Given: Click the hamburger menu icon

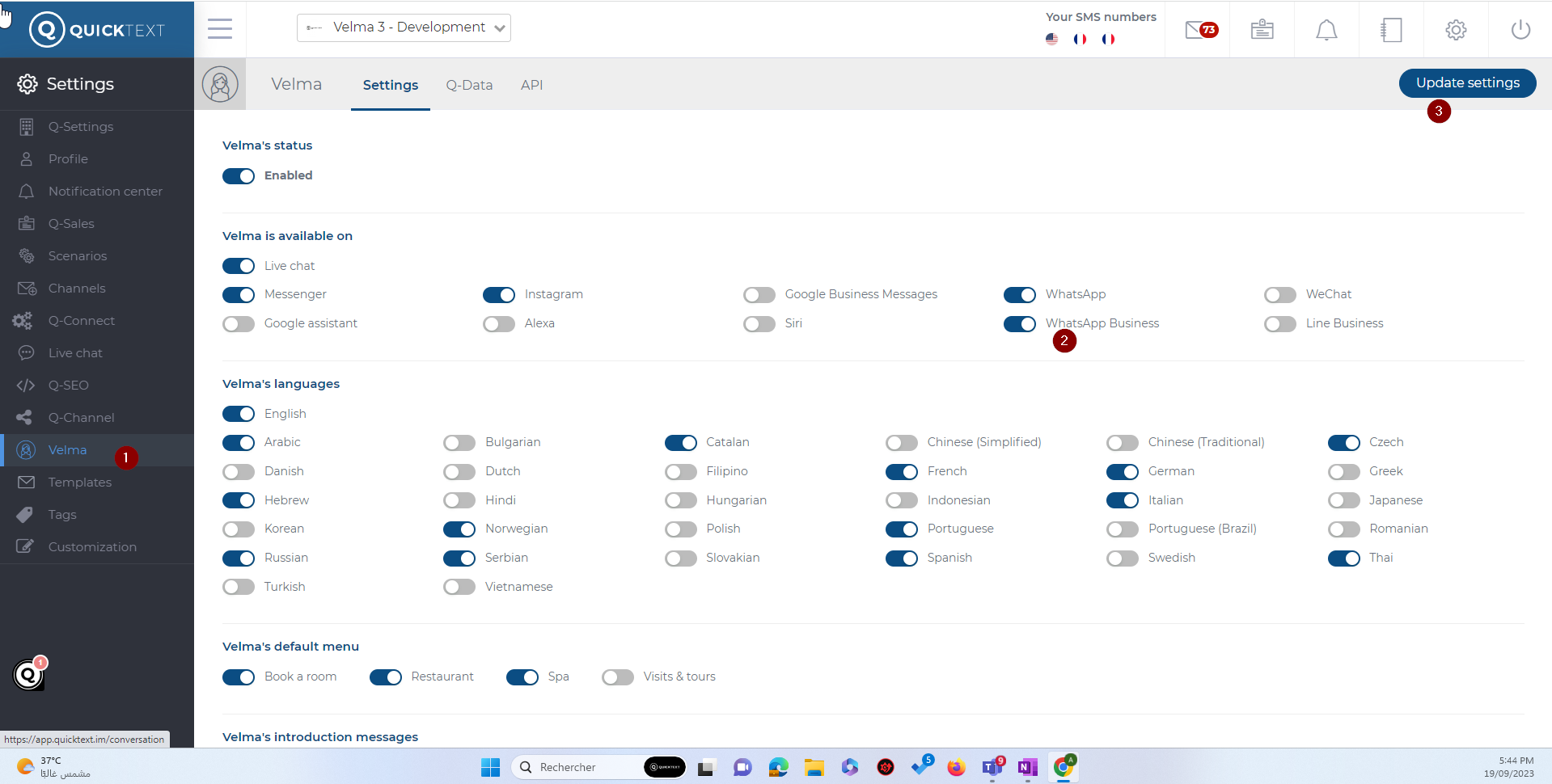Looking at the screenshot, I should point(220,29).
